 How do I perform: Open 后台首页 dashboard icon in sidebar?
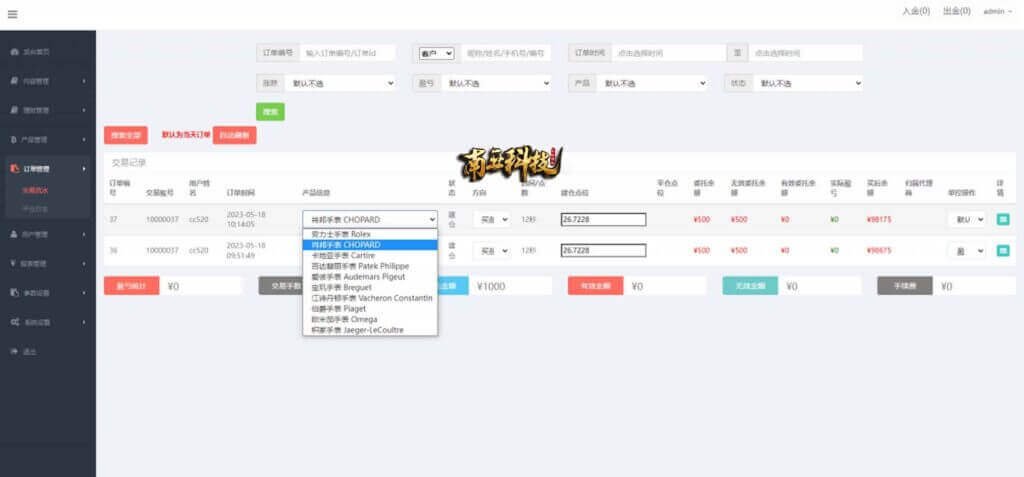coord(13,51)
